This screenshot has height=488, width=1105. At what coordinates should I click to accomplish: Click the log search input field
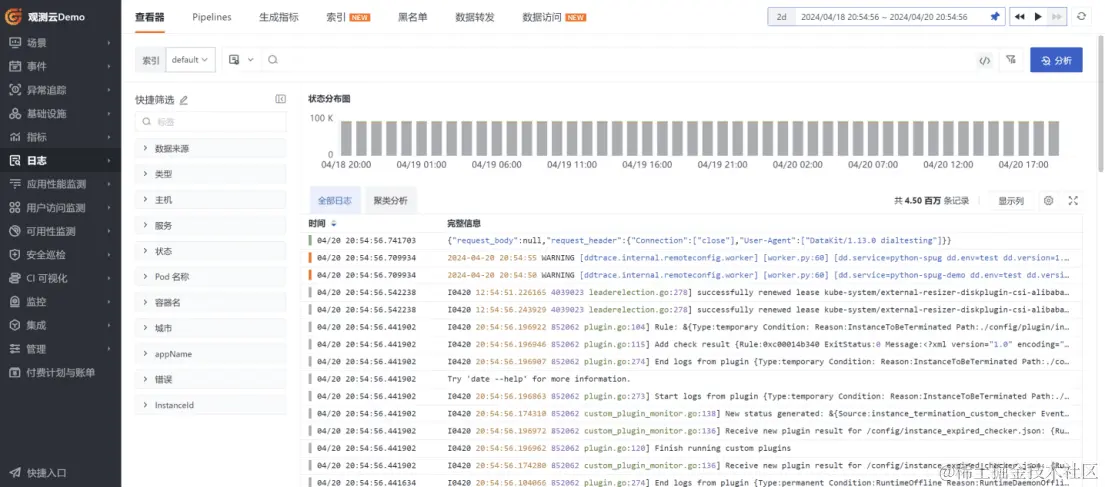pyautogui.click(x=620, y=60)
